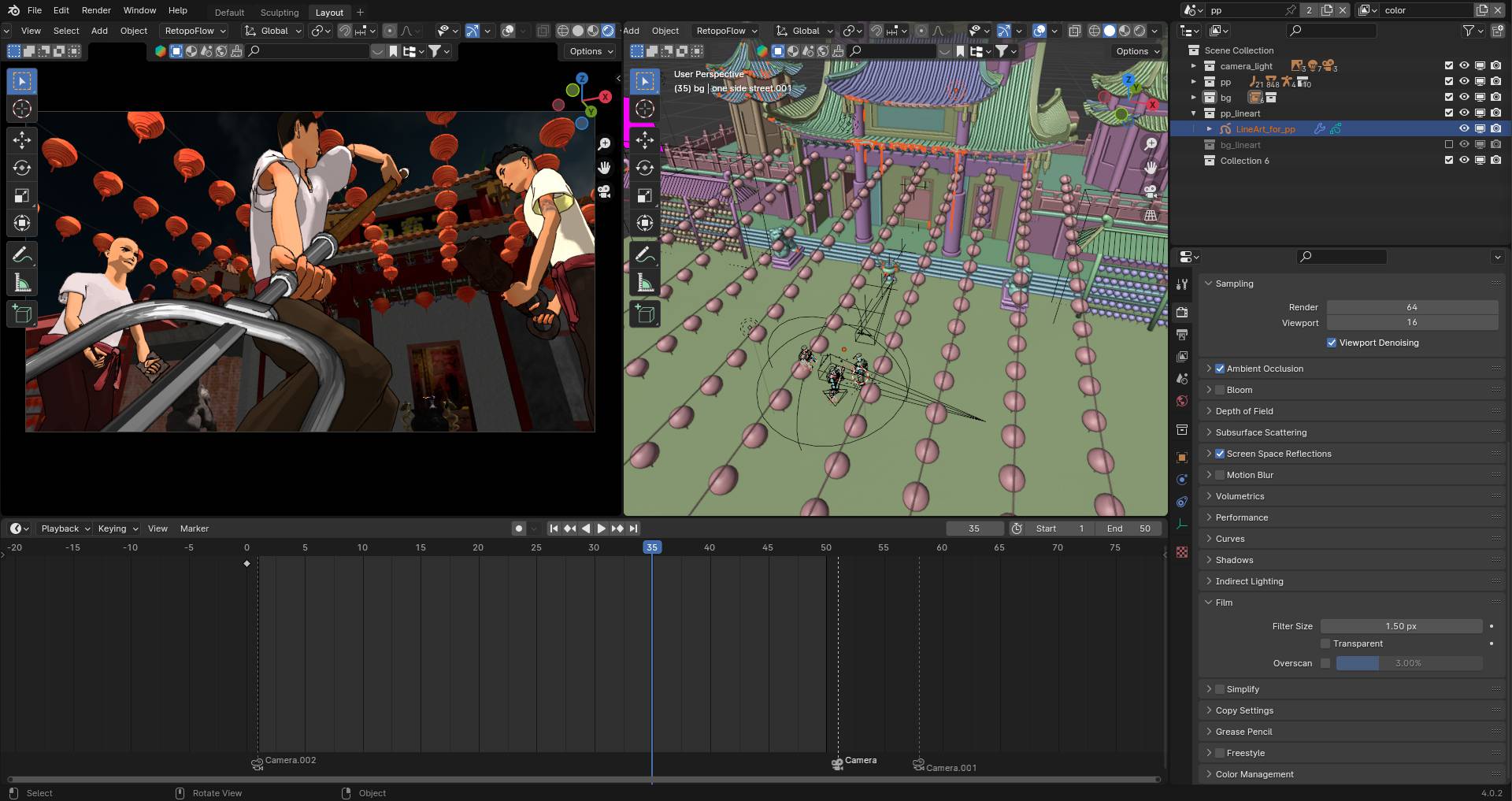Activate the Add Cube tool in right viewport
The image size is (1512, 801).
pos(645,314)
